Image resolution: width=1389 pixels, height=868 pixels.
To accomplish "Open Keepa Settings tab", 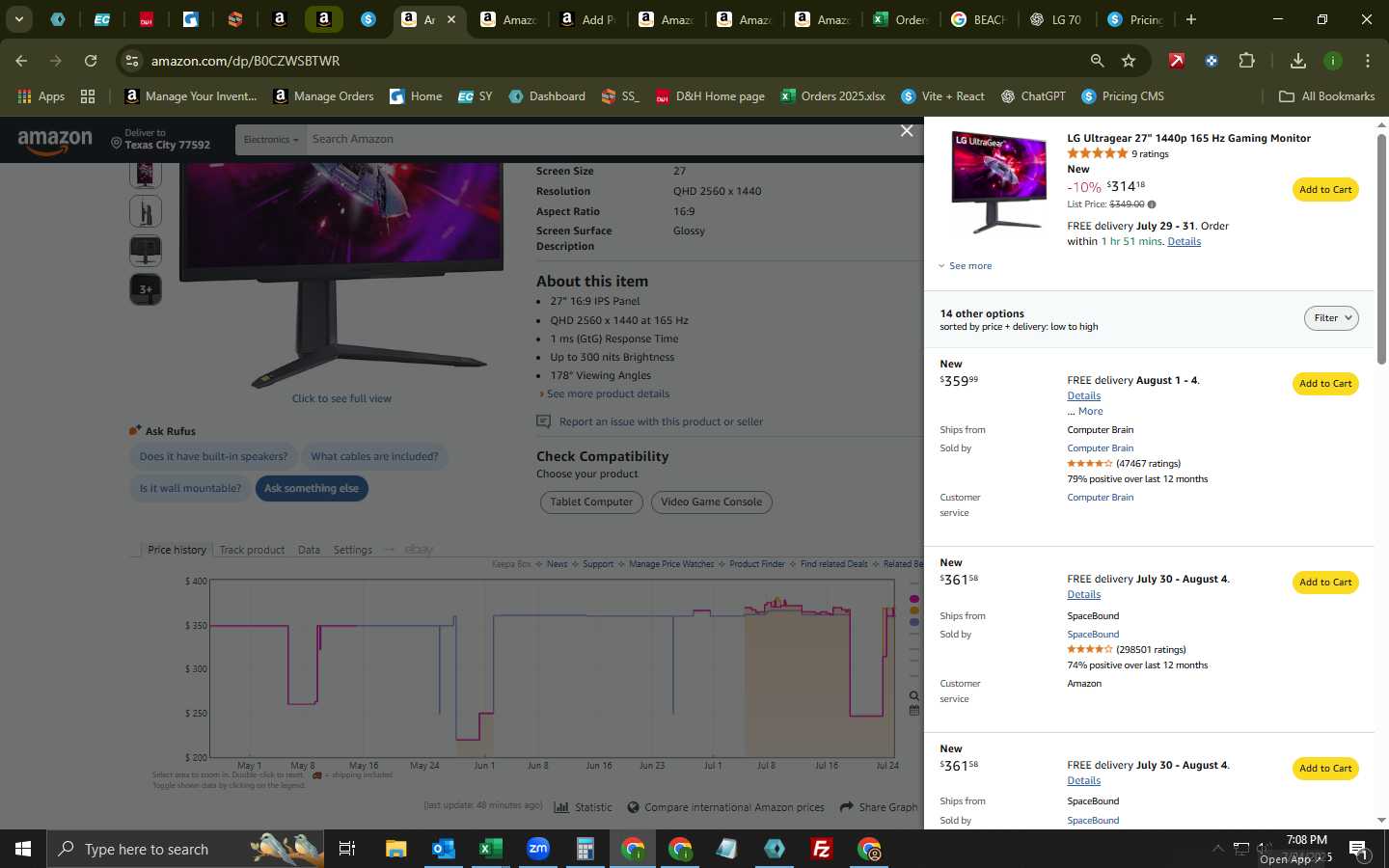I will (x=352, y=550).
